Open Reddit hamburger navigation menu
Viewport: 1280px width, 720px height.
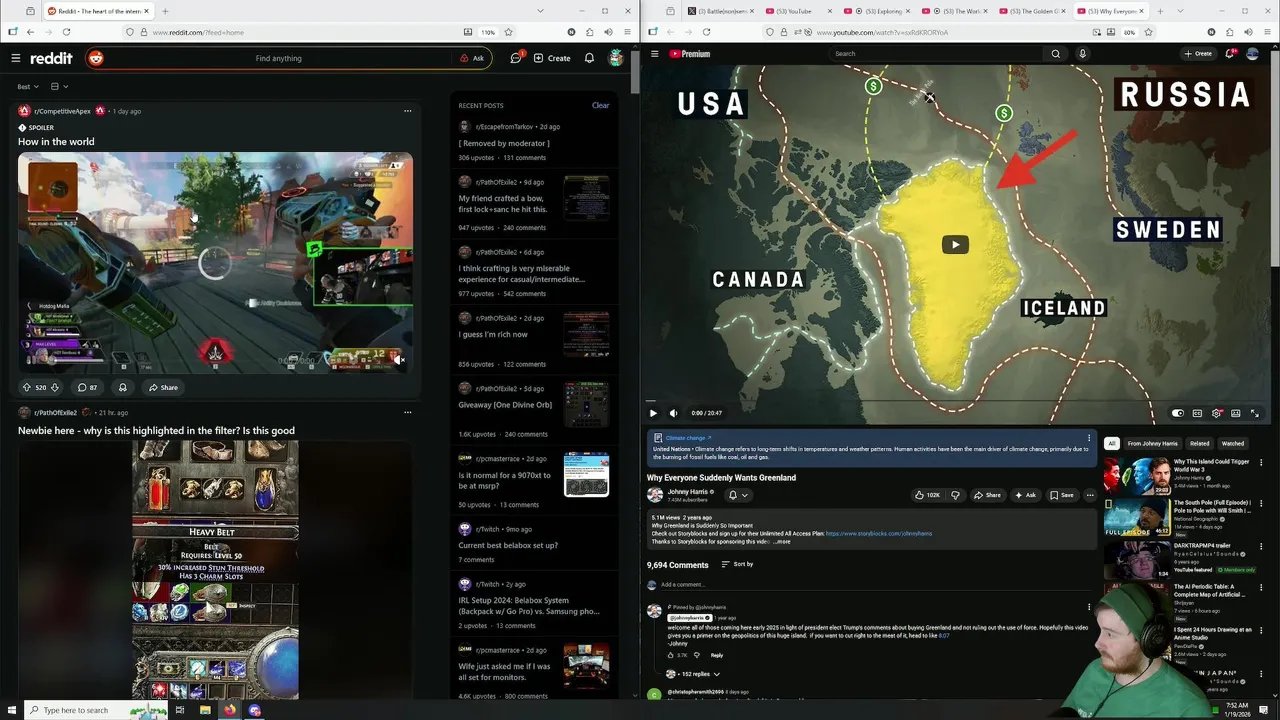tap(16, 58)
